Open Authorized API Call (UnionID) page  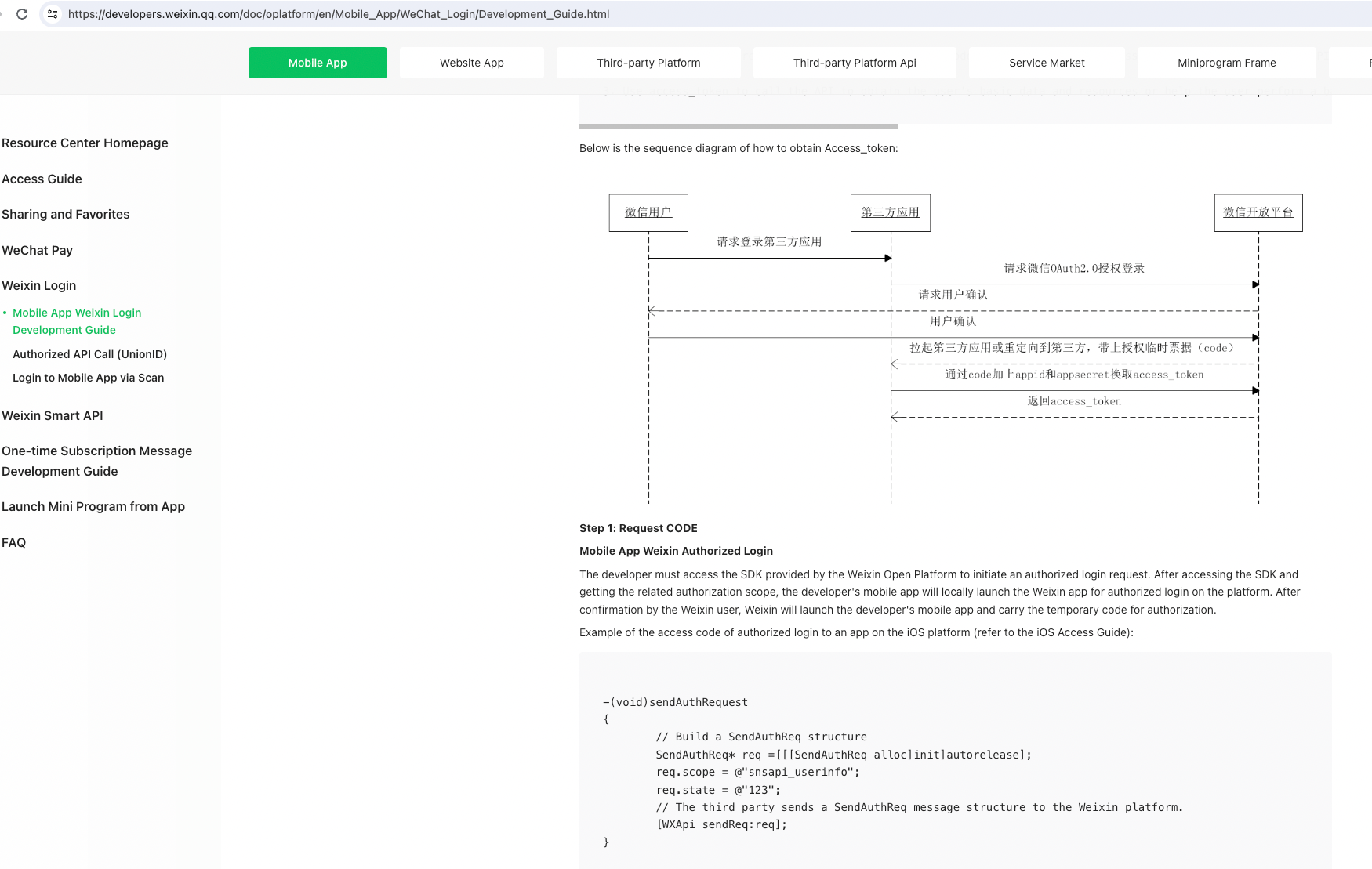click(89, 354)
